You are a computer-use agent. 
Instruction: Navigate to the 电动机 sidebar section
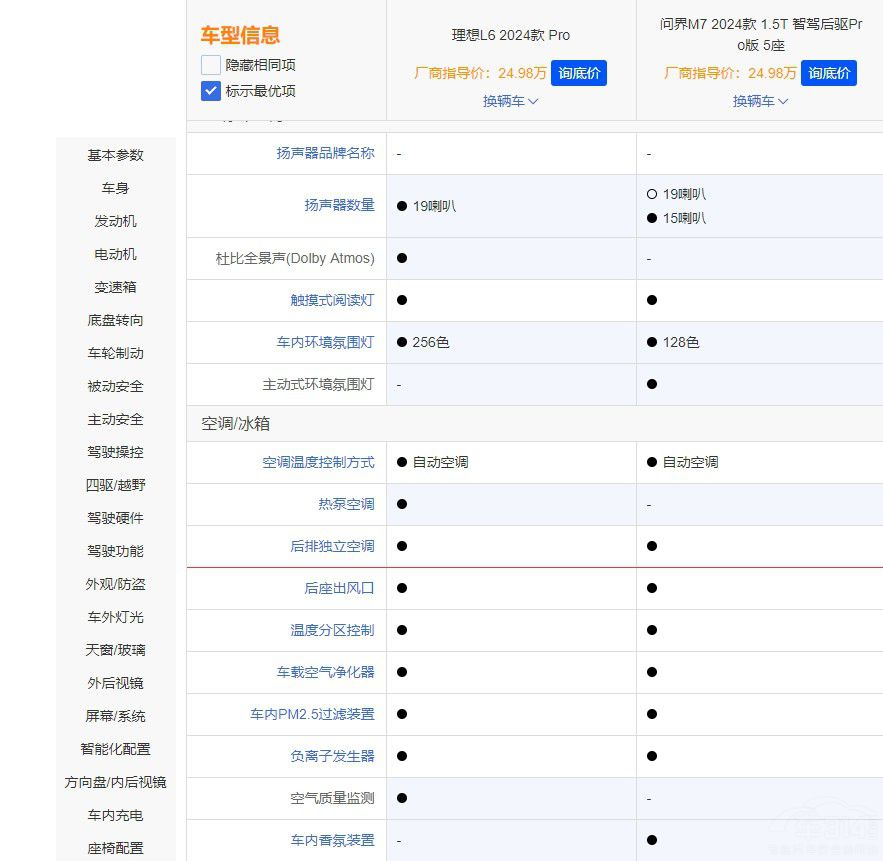(x=114, y=254)
